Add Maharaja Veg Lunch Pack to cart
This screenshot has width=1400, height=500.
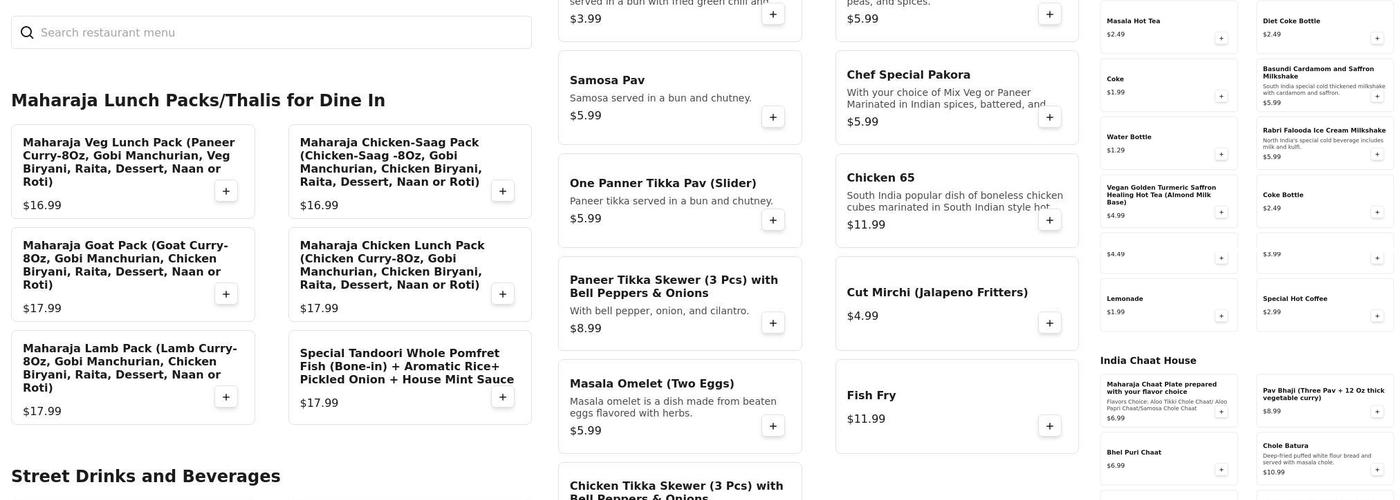tap(226, 191)
